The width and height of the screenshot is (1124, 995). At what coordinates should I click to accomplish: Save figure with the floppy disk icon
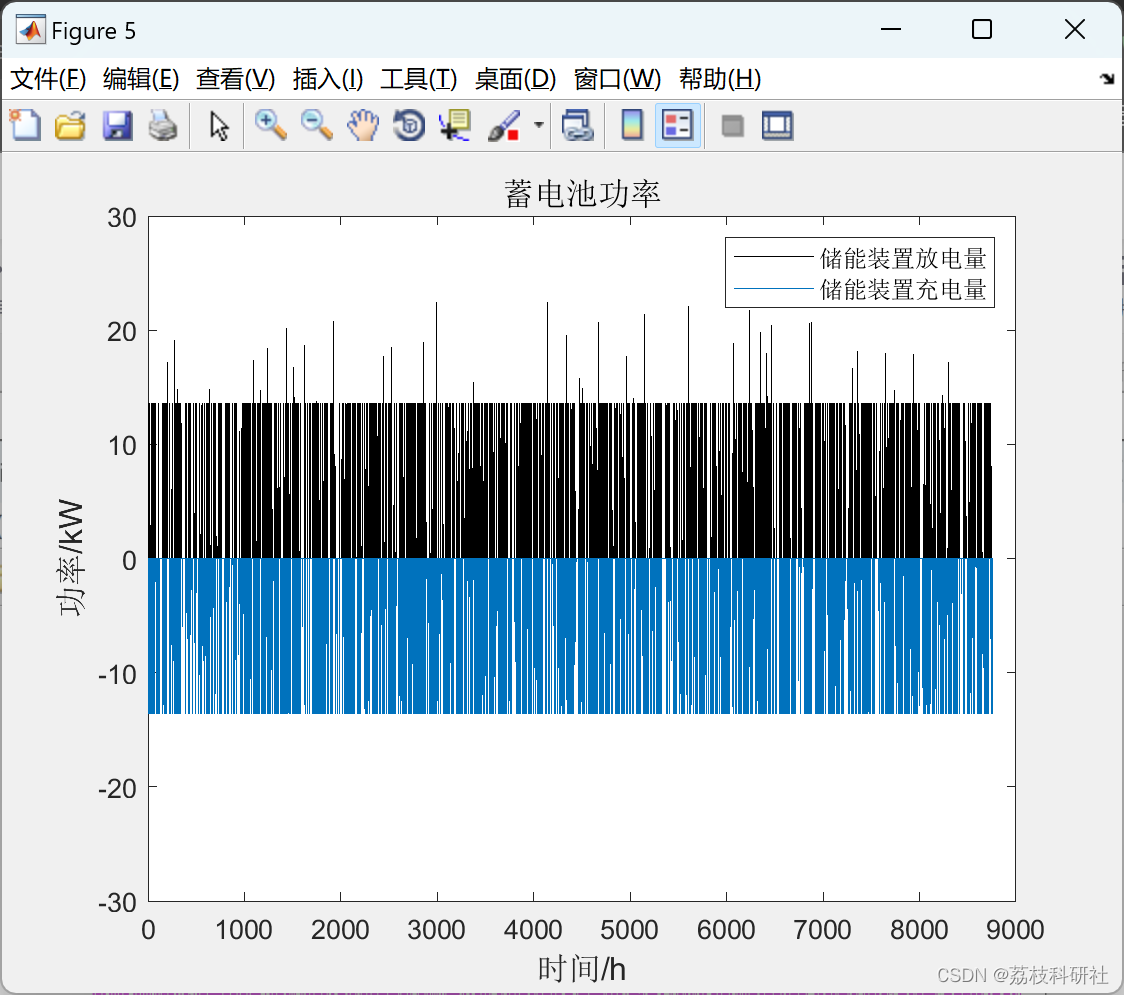[x=117, y=125]
